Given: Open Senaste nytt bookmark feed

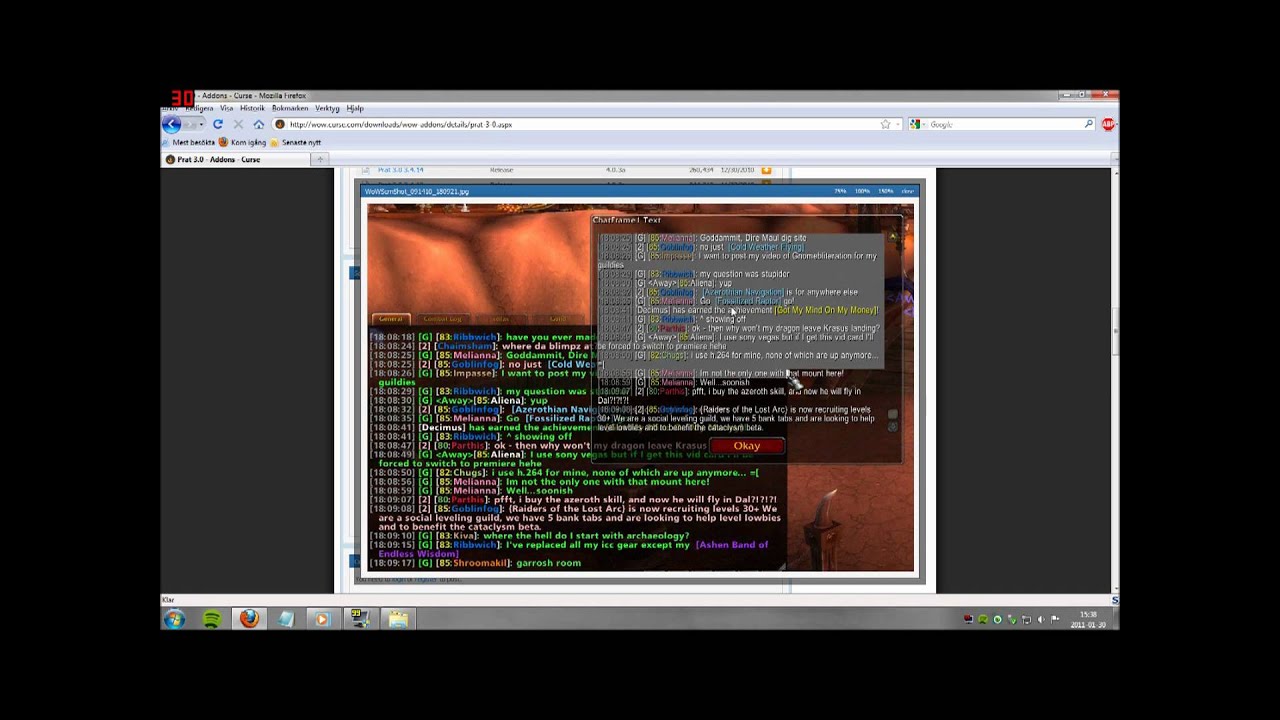Looking at the screenshot, I should click(x=296, y=142).
